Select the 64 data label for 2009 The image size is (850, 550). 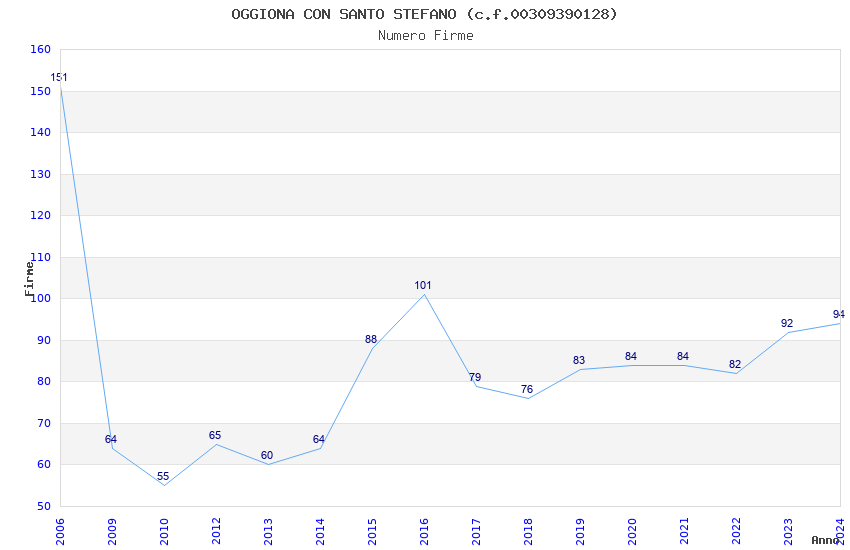tap(111, 439)
